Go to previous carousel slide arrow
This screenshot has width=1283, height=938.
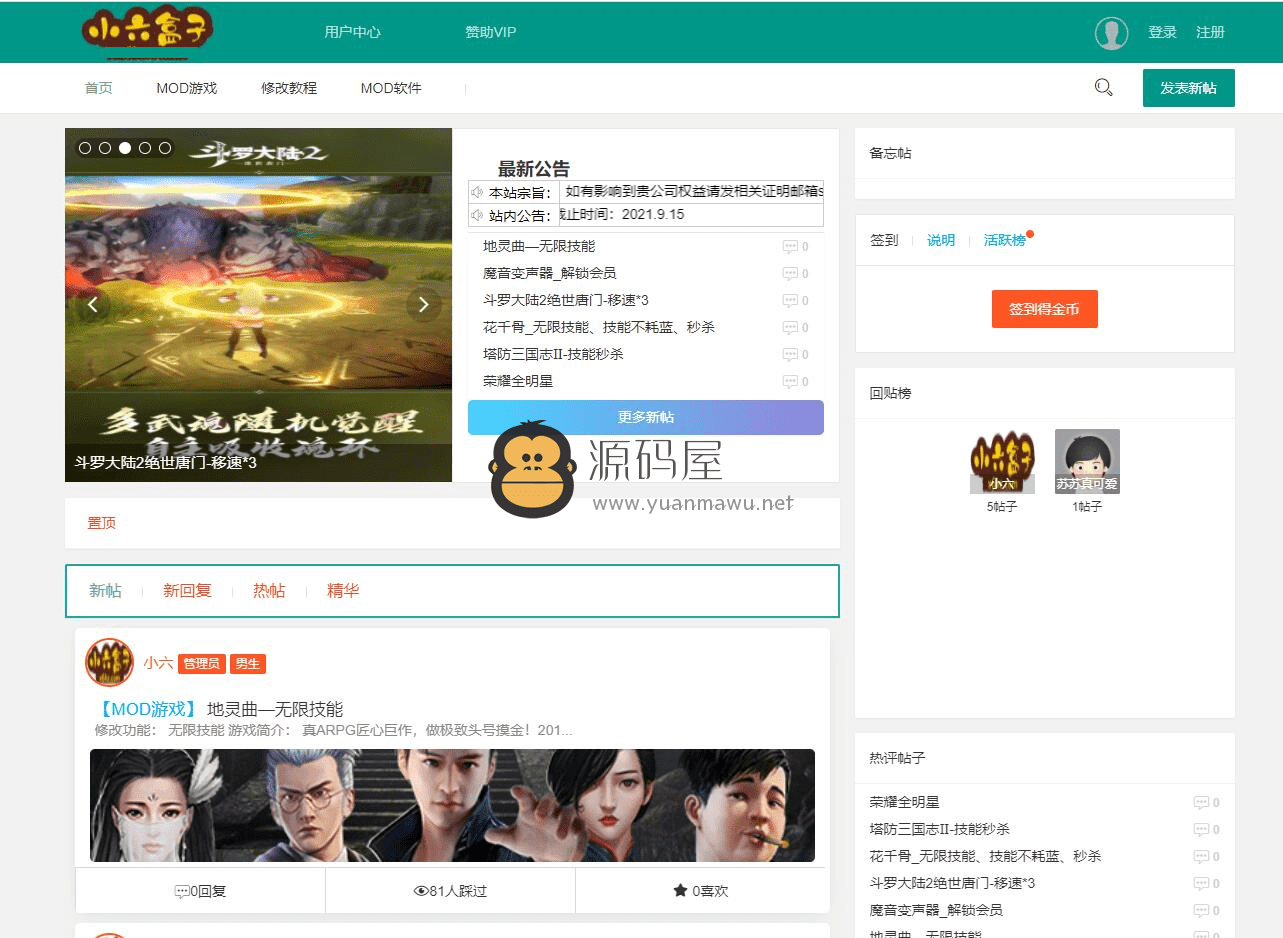tap(93, 304)
